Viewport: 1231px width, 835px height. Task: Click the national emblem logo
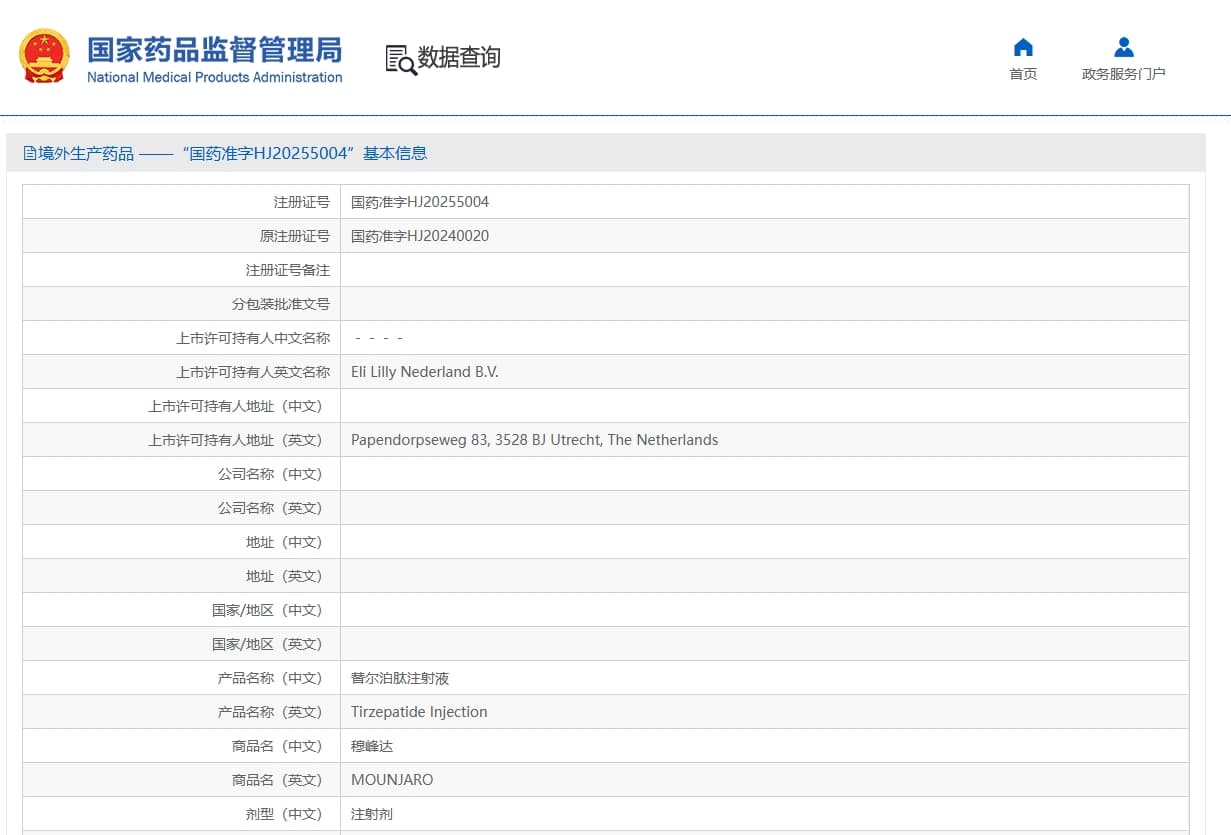pyautogui.click(x=45, y=56)
